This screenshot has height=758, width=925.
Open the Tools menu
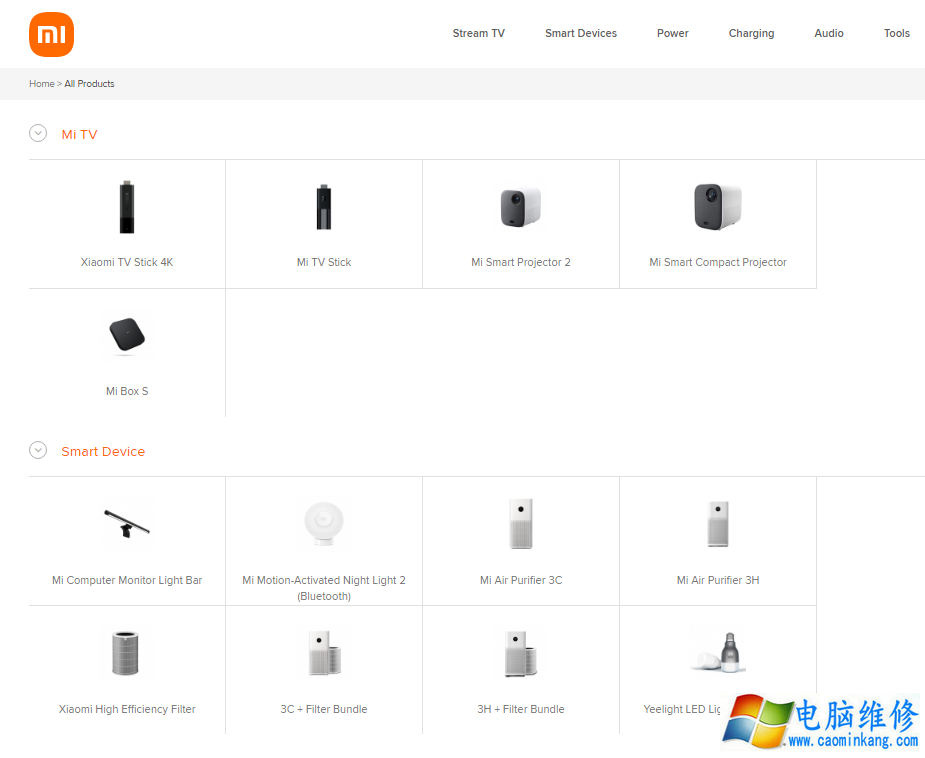(x=897, y=34)
